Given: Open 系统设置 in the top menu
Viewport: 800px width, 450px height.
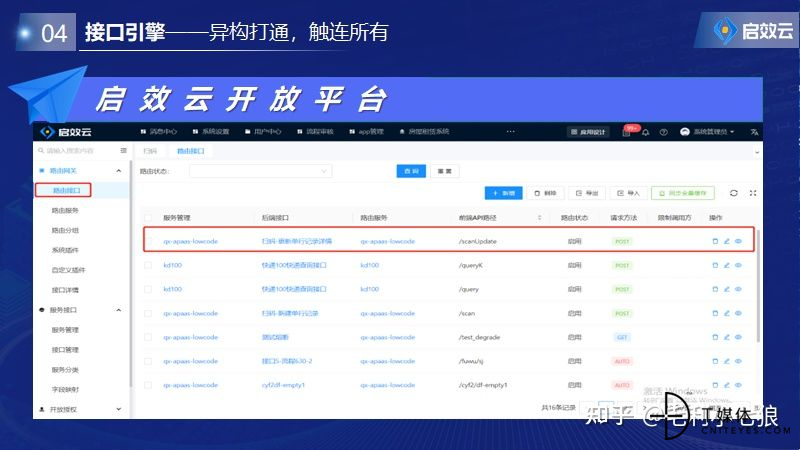Looking at the screenshot, I should coord(211,132).
